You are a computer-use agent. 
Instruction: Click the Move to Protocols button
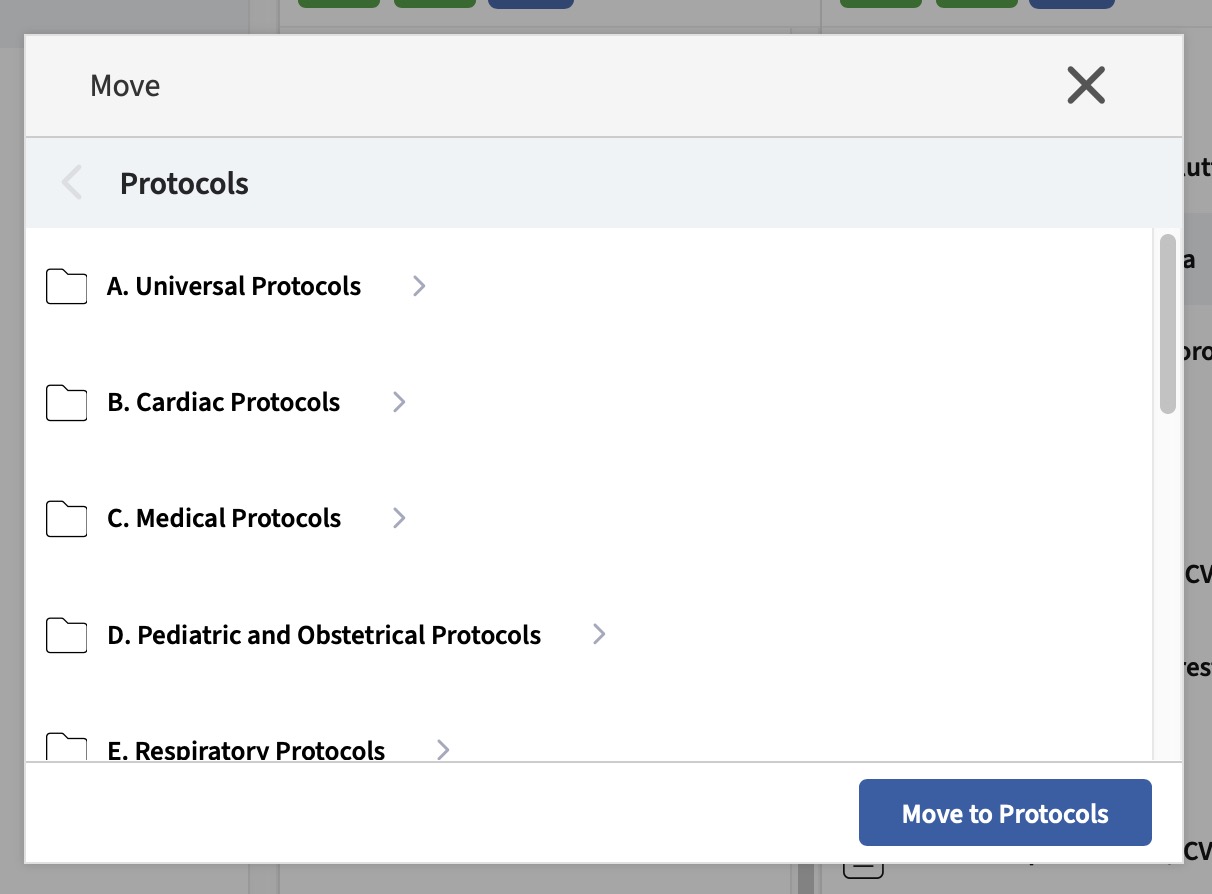1004,813
